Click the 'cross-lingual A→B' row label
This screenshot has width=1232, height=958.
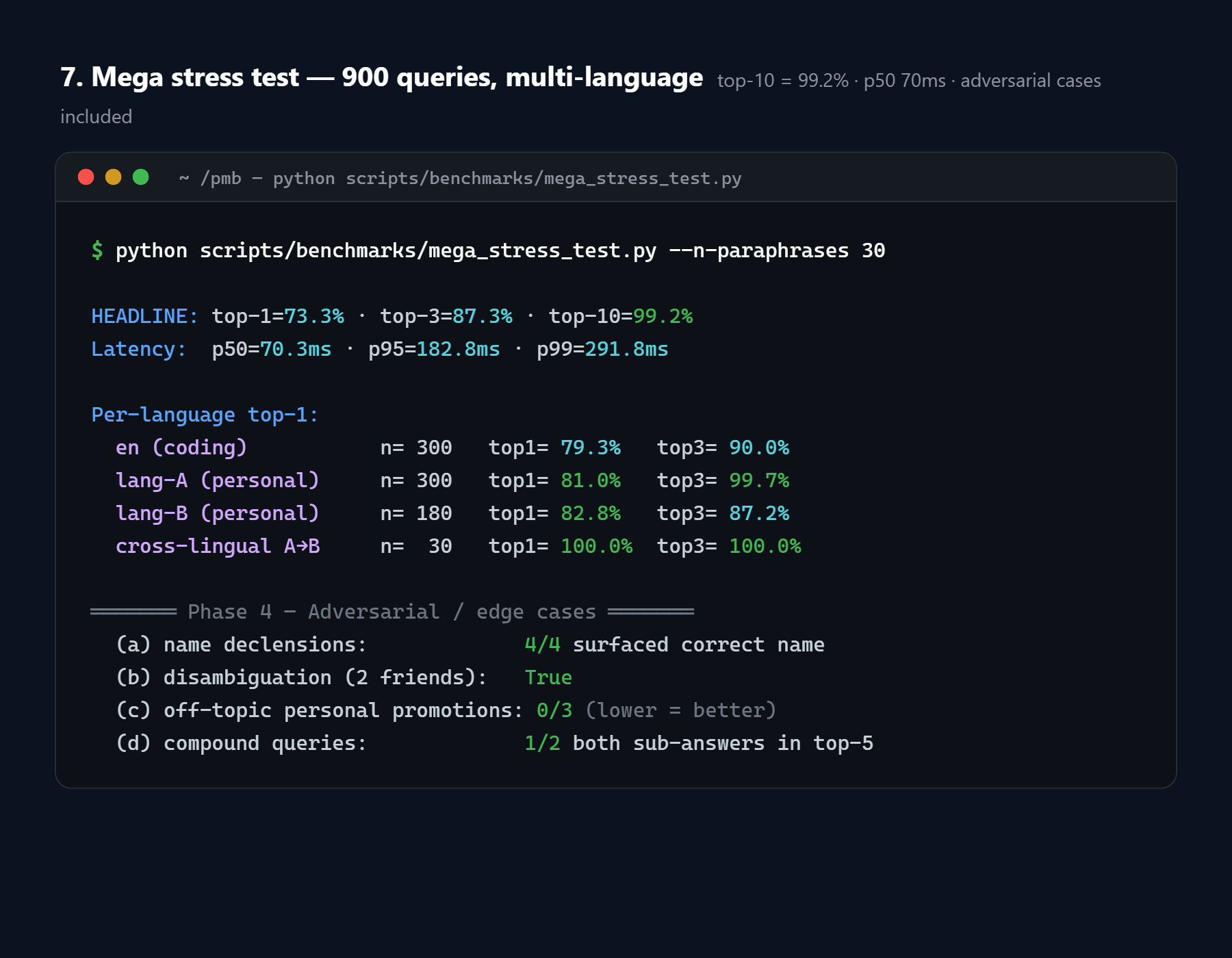coord(218,546)
